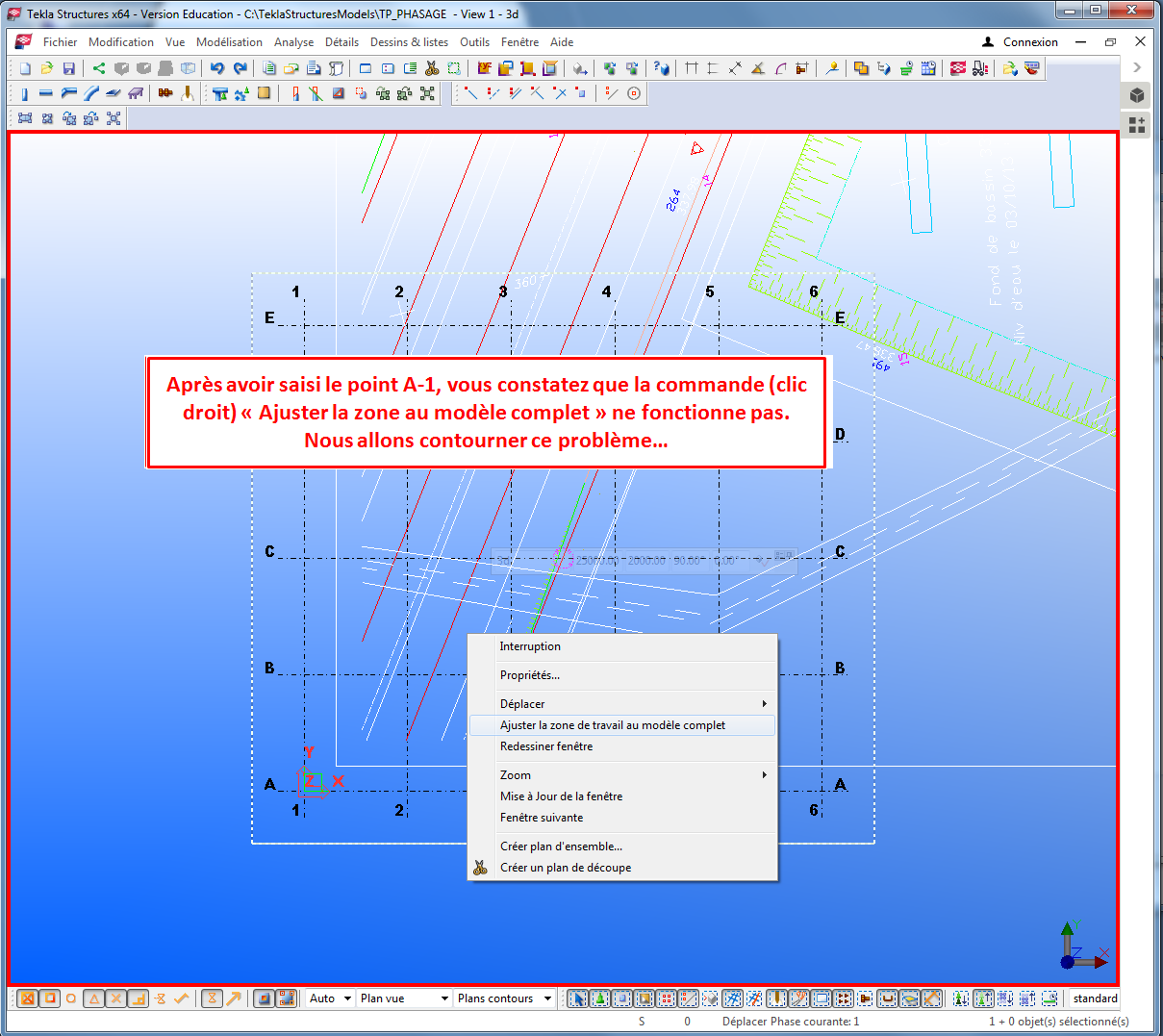
Task: Click the horizontal dimension measure icon
Action: coord(691,68)
